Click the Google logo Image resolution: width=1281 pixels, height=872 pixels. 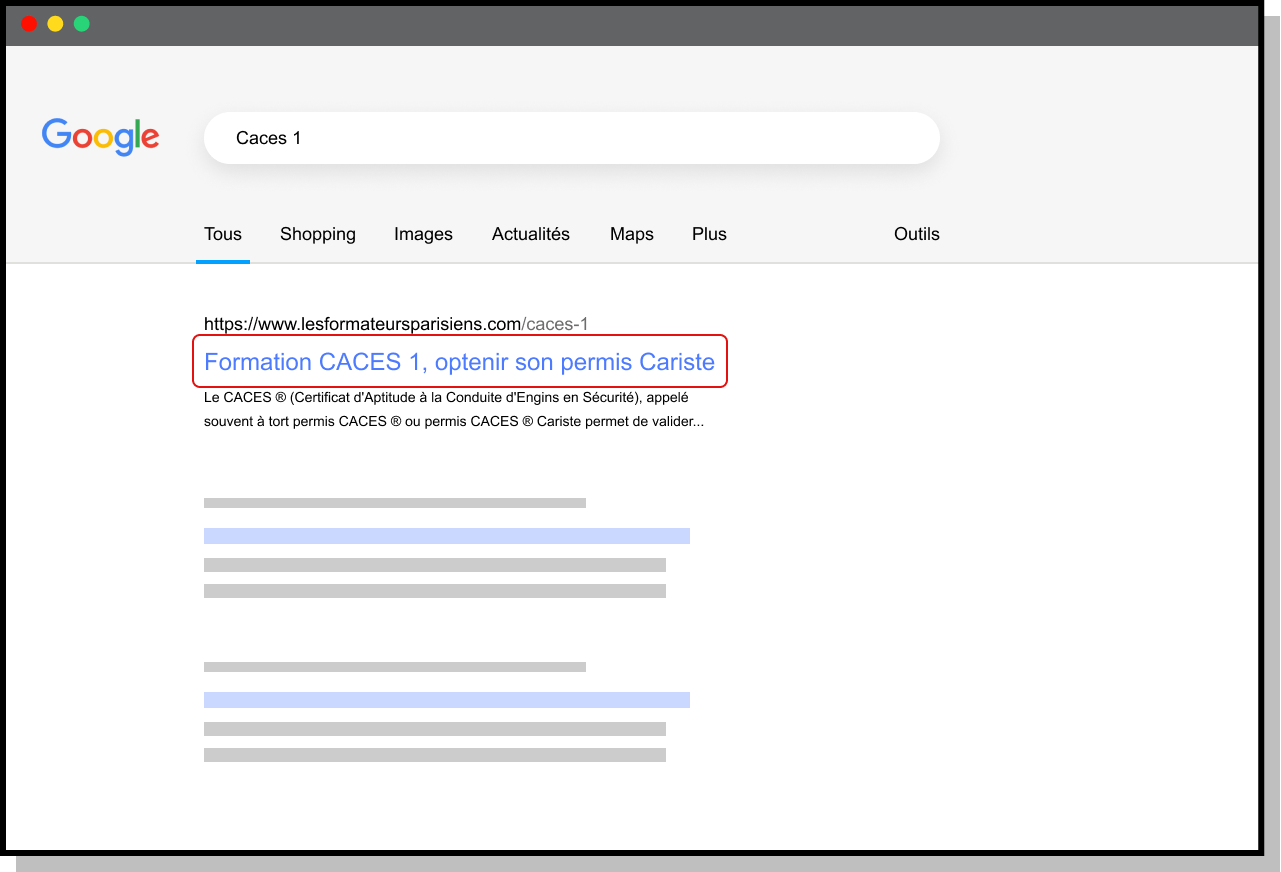coord(100,137)
